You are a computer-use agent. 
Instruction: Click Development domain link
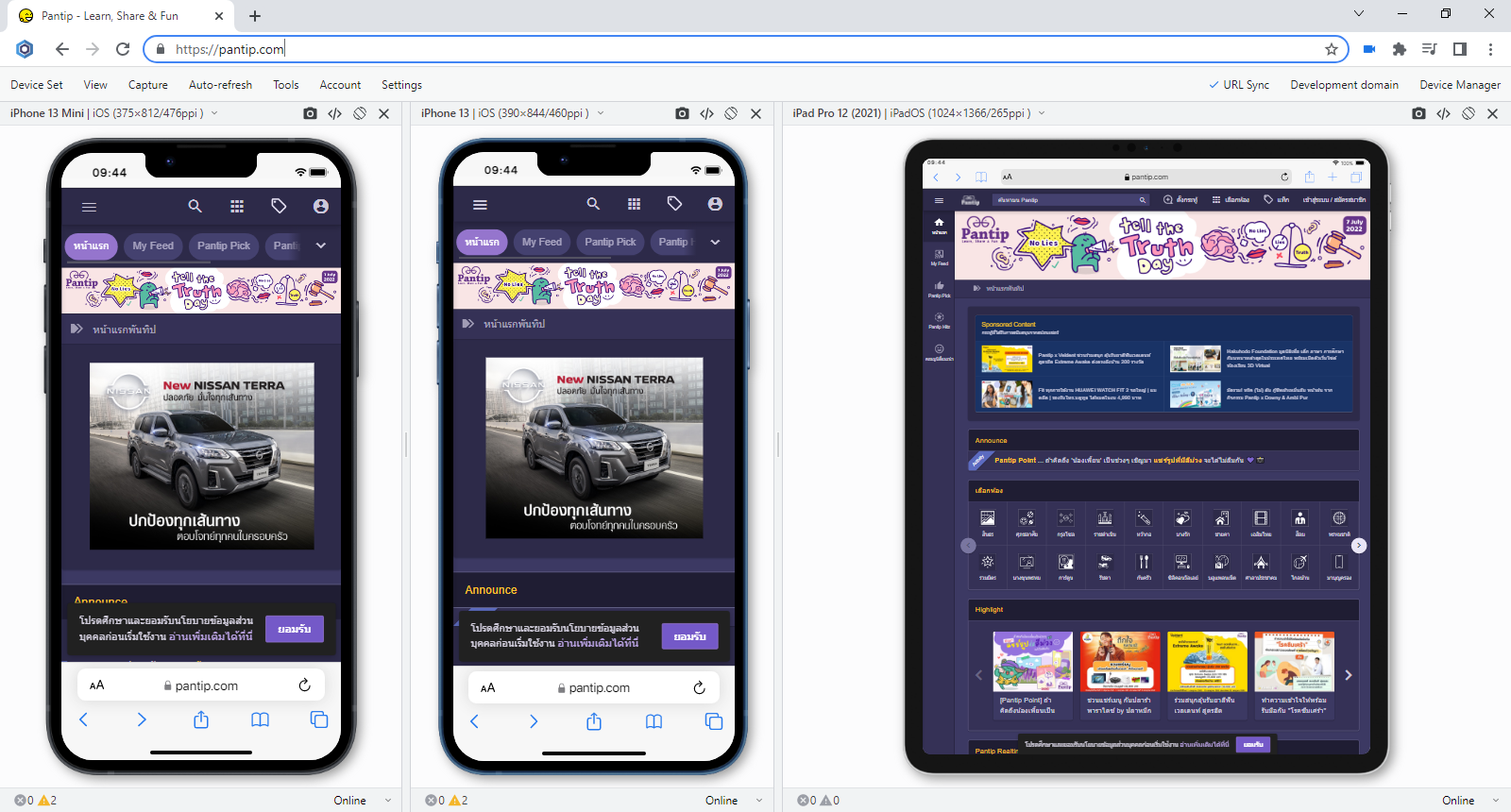coord(1344,85)
